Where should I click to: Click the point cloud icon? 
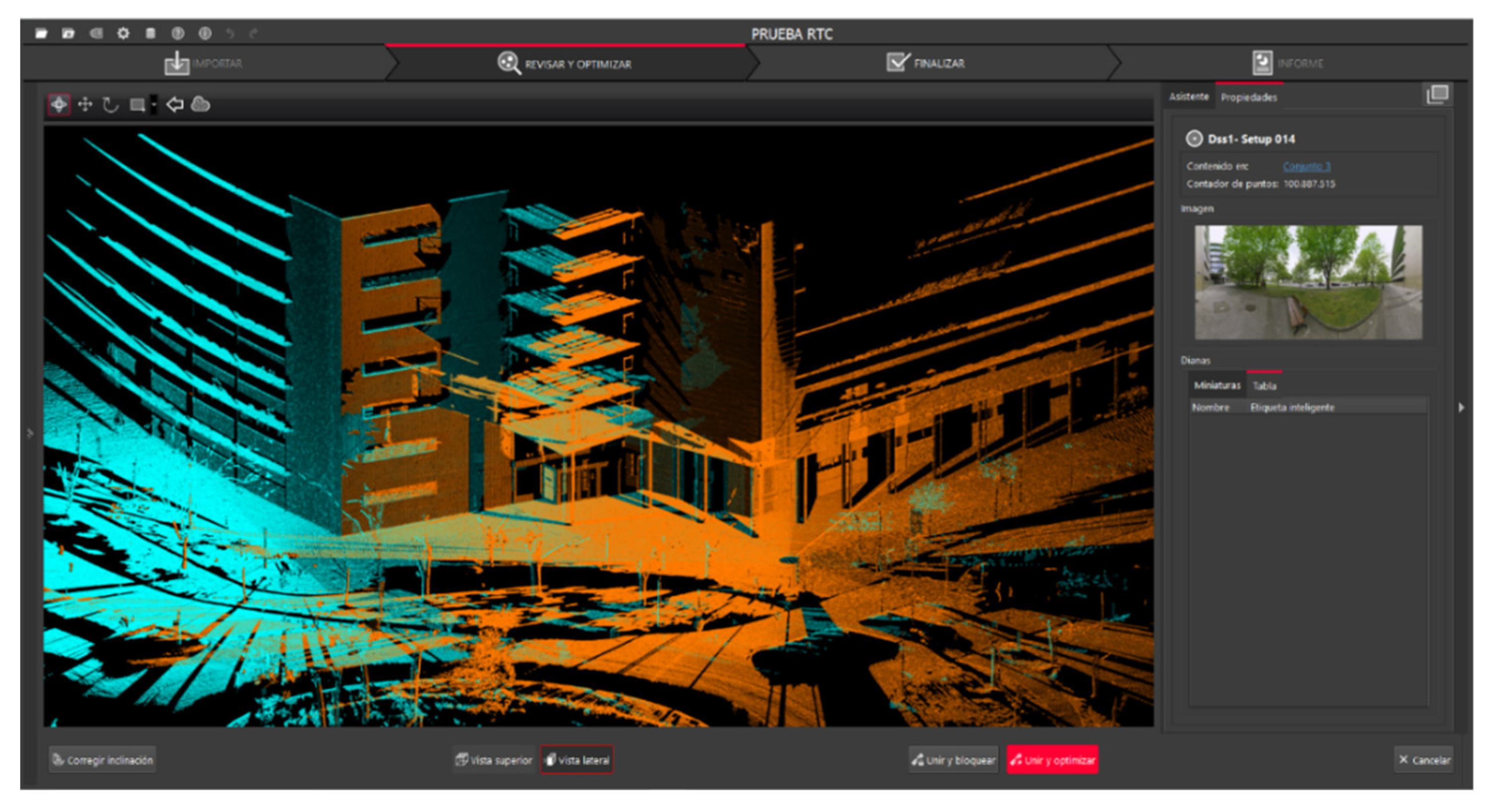click(x=200, y=105)
